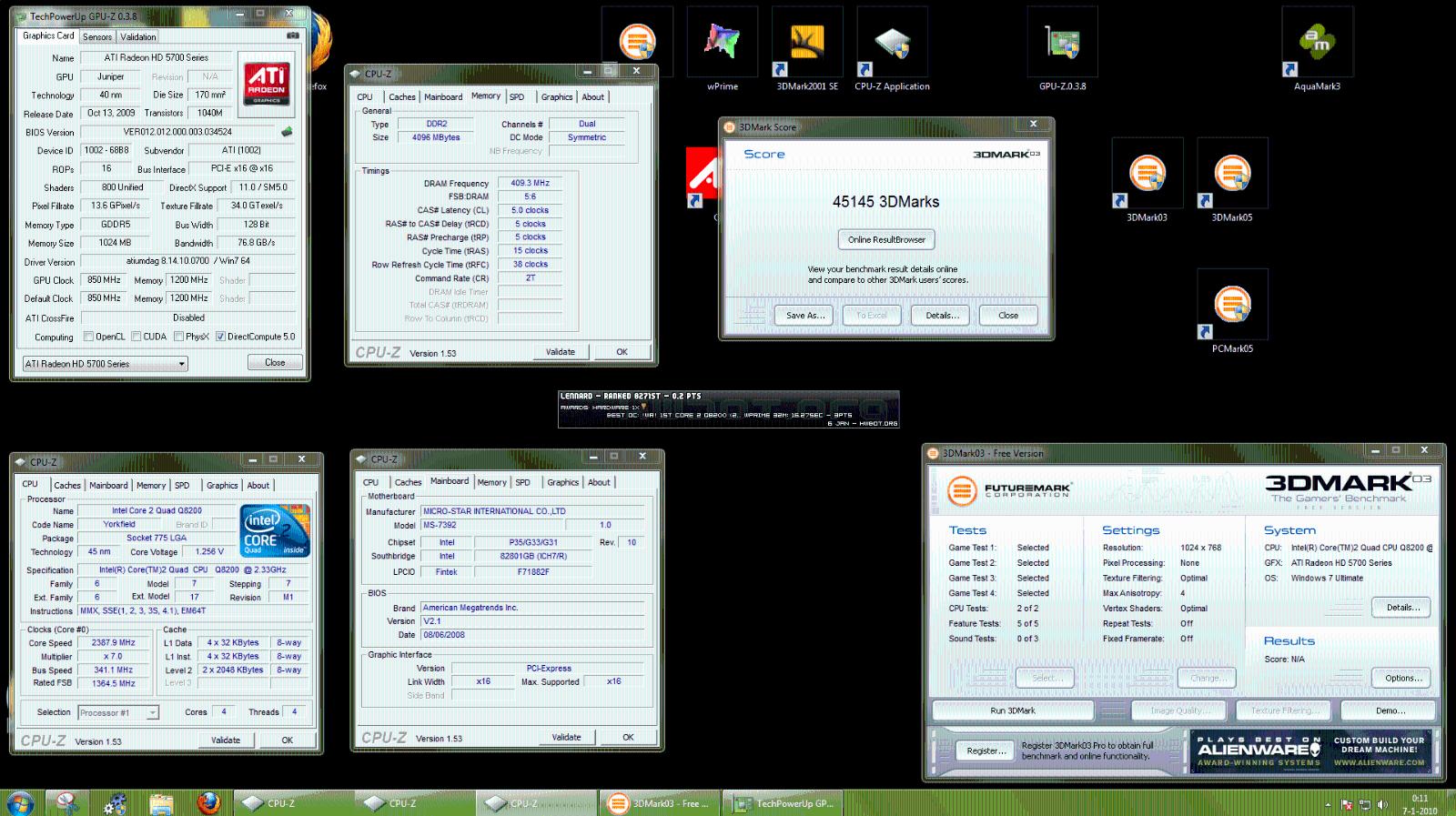Open About tab in the Mainboard CPU-Z window
This screenshot has height=816, width=1456.
599,482
